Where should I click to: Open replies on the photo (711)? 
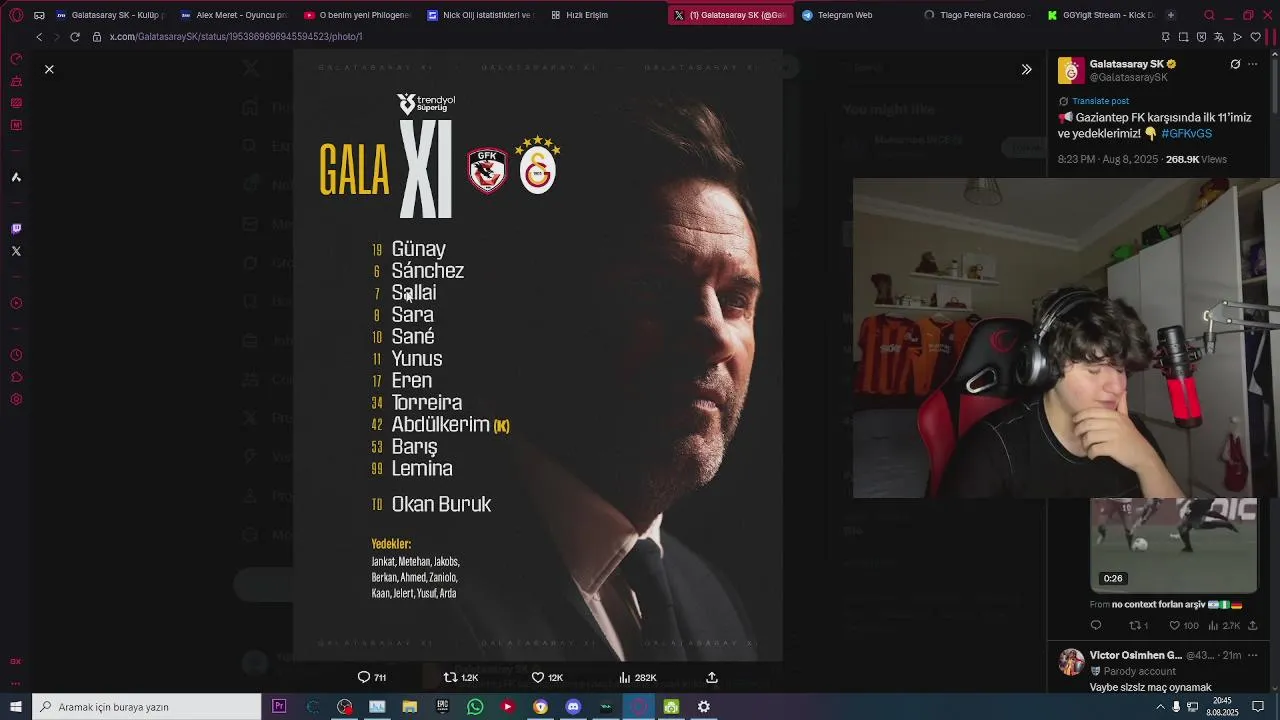[372, 677]
